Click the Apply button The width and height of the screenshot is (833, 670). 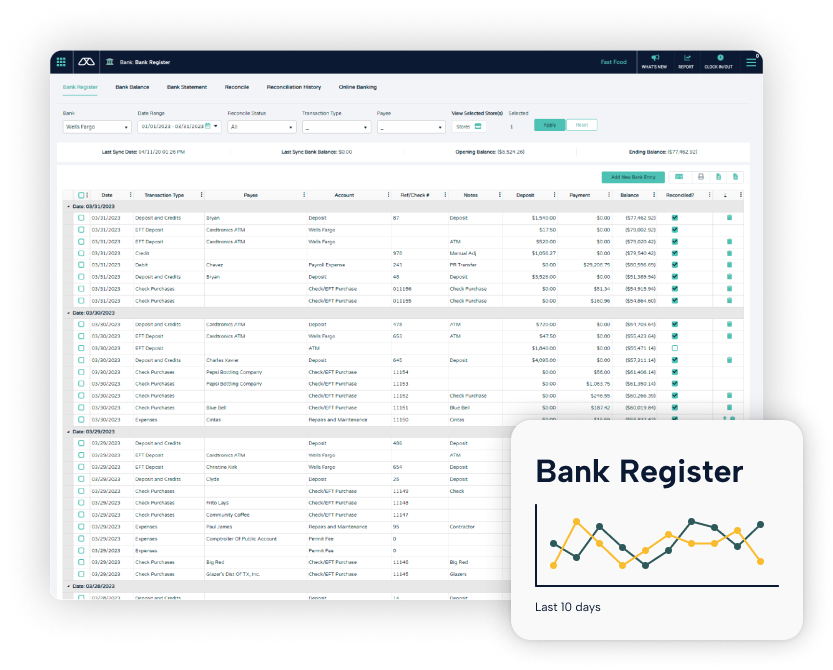pyautogui.click(x=550, y=125)
